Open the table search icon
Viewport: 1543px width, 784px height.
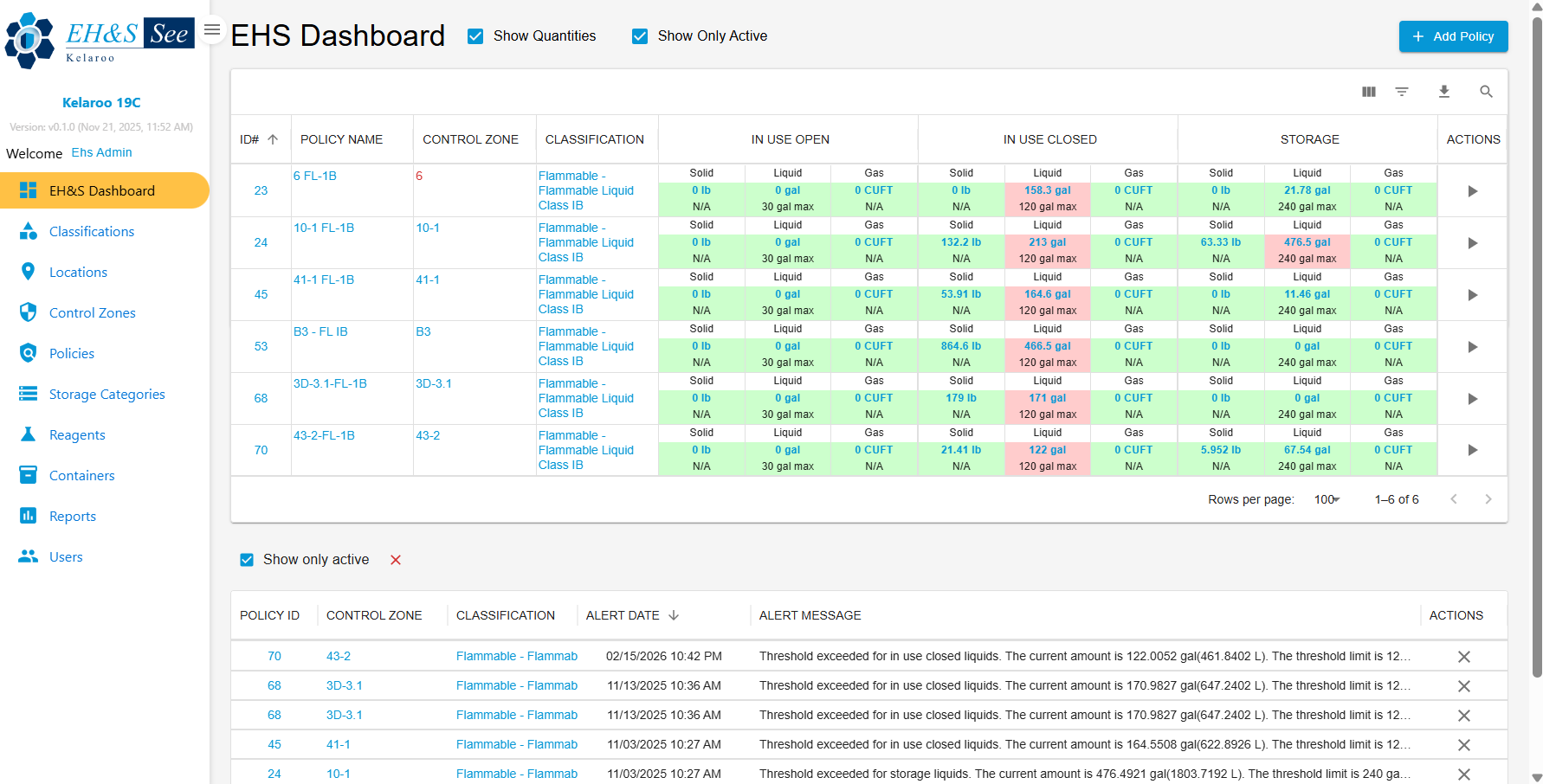click(1486, 92)
